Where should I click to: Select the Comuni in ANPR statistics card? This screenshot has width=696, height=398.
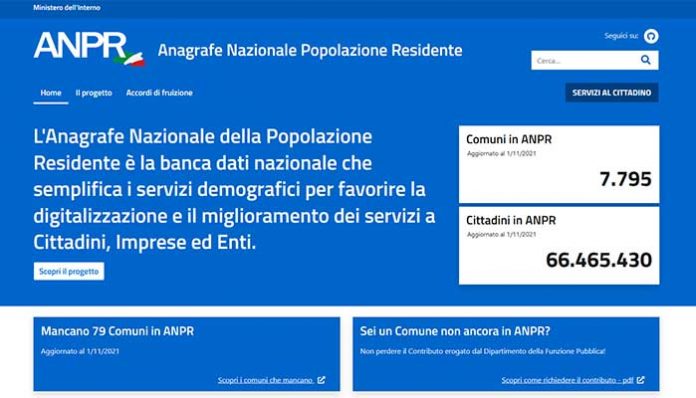click(x=559, y=164)
